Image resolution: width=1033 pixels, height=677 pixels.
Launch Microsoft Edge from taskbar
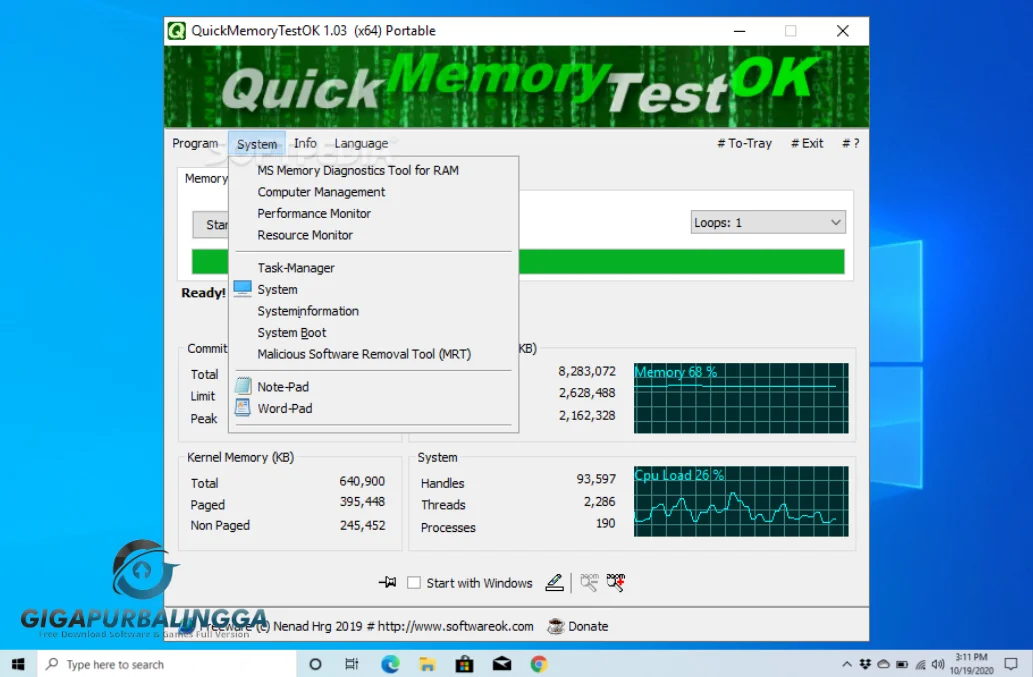[390, 664]
